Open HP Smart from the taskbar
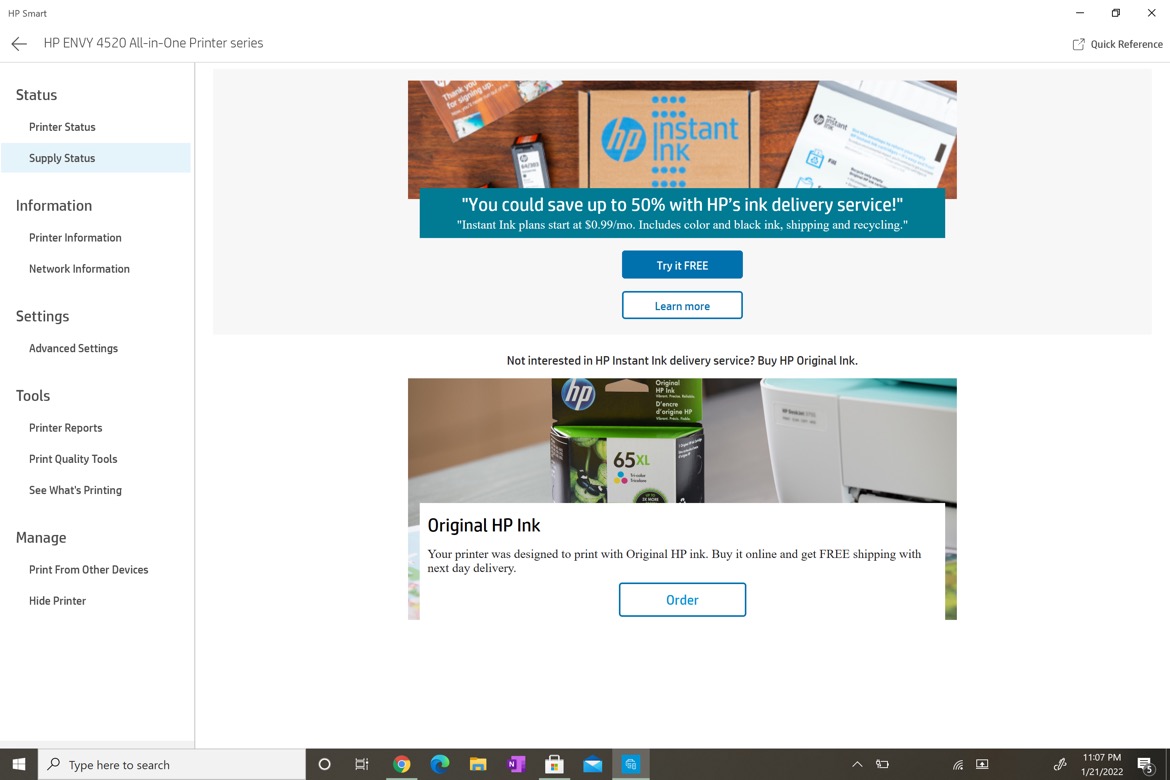 (630, 764)
